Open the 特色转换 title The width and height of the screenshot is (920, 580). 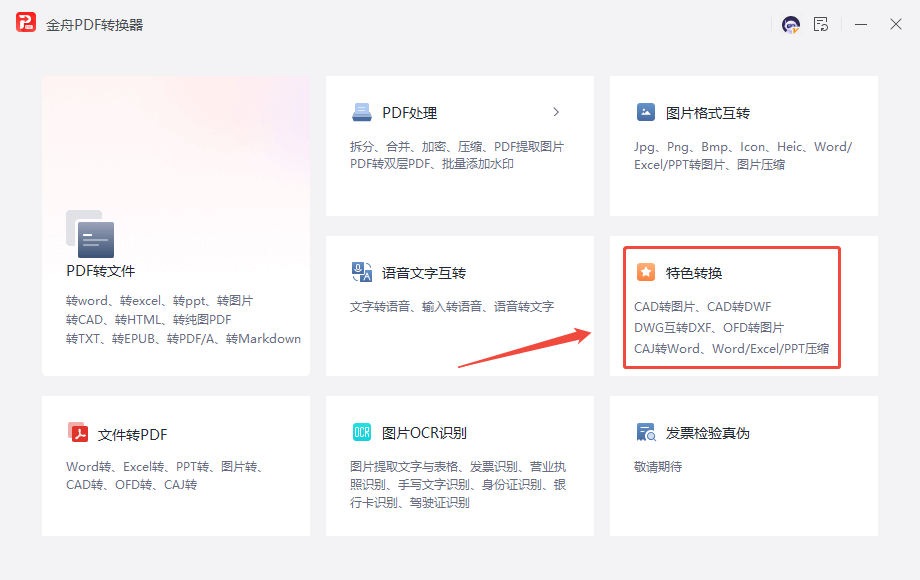pyautogui.click(x=694, y=273)
